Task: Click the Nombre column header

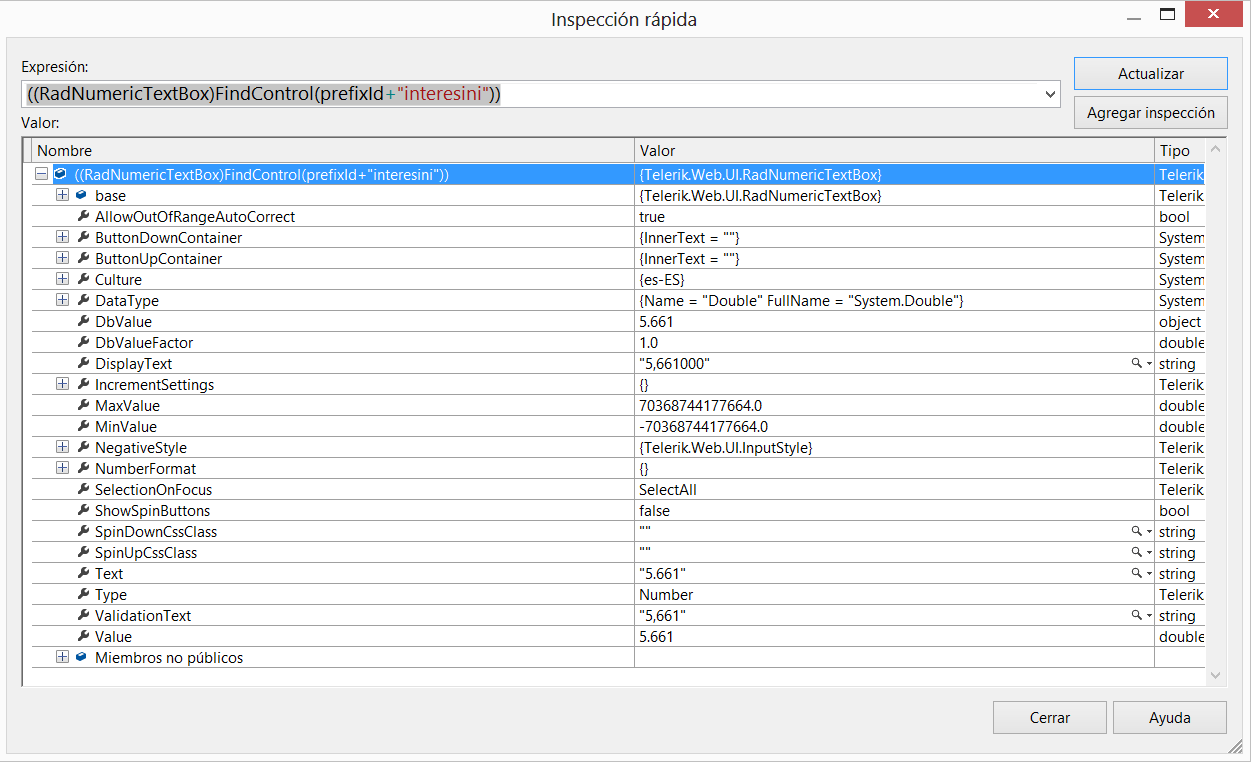Action: click(x=330, y=150)
